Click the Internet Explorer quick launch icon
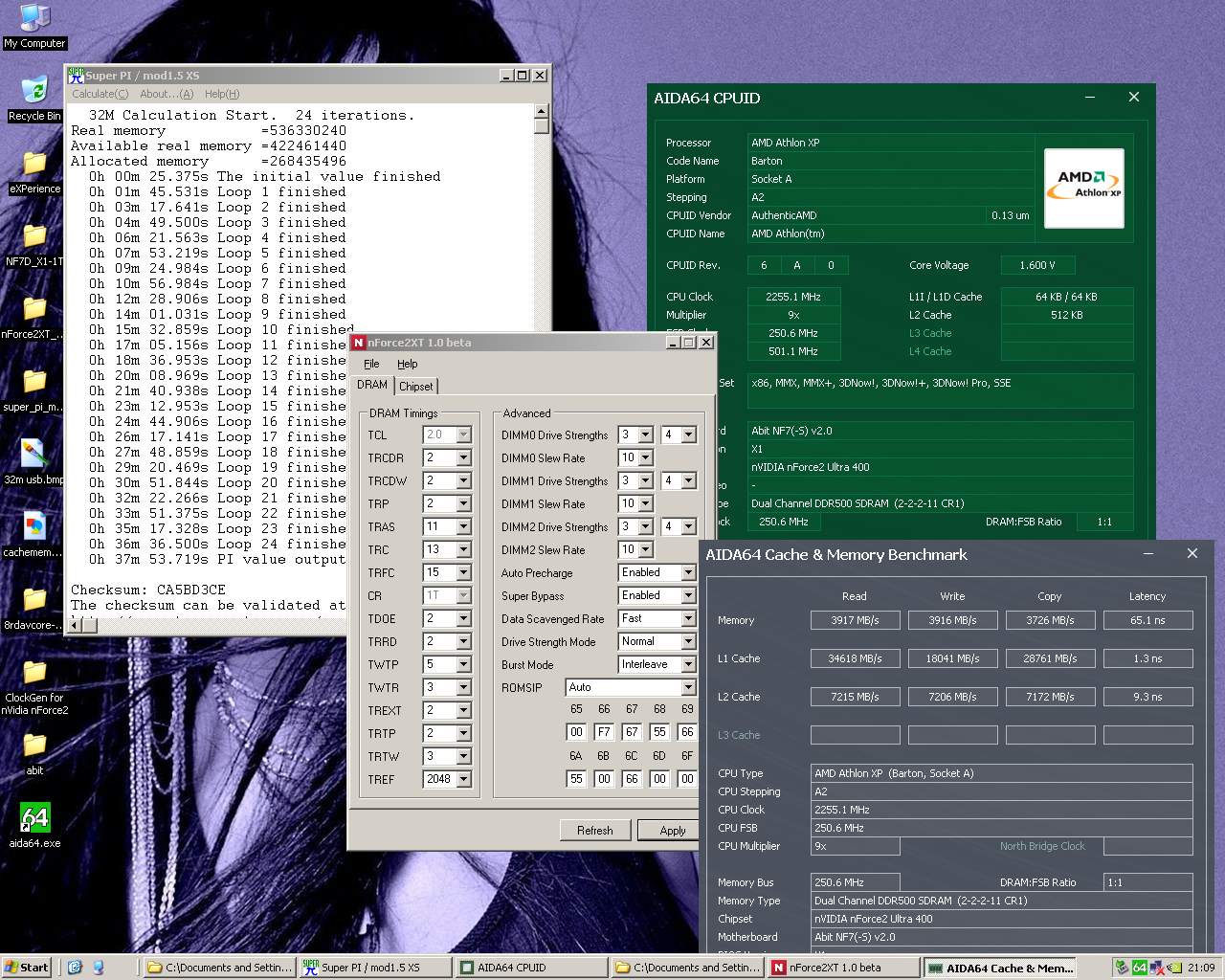The height and width of the screenshot is (980, 1225). 75,968
